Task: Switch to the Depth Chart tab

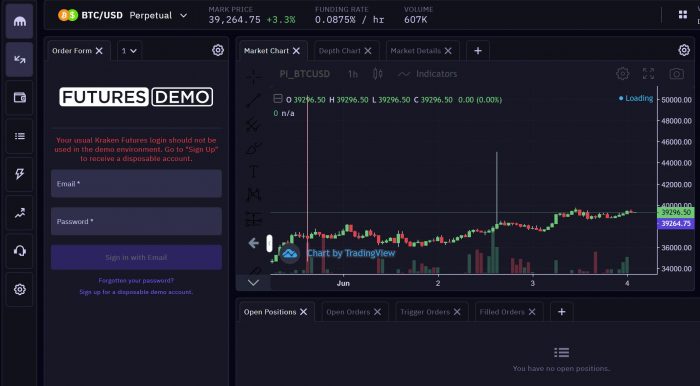Action: tap(340, 51)
